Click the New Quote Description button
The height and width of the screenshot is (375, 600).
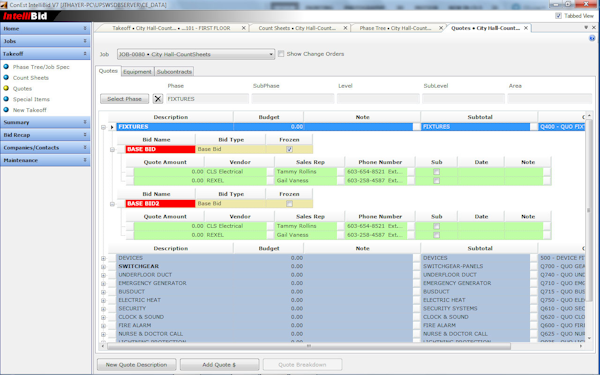tap(137, 365)
